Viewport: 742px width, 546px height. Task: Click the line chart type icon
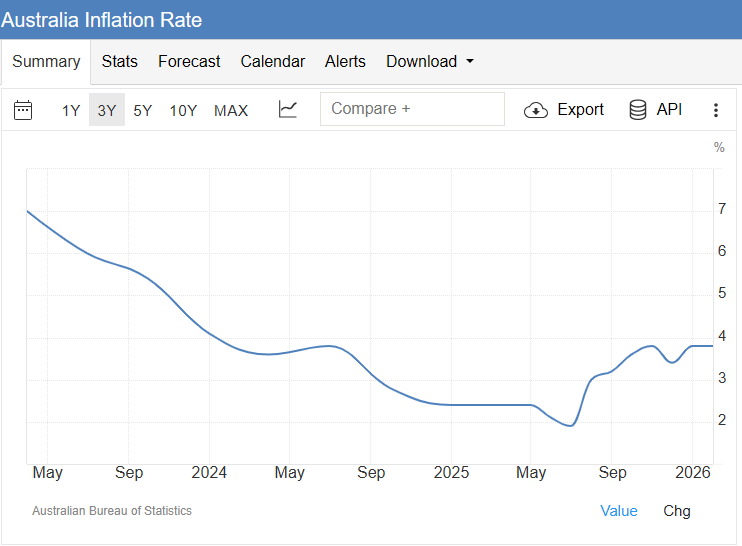pyautogui.click(x=288, y=110)
